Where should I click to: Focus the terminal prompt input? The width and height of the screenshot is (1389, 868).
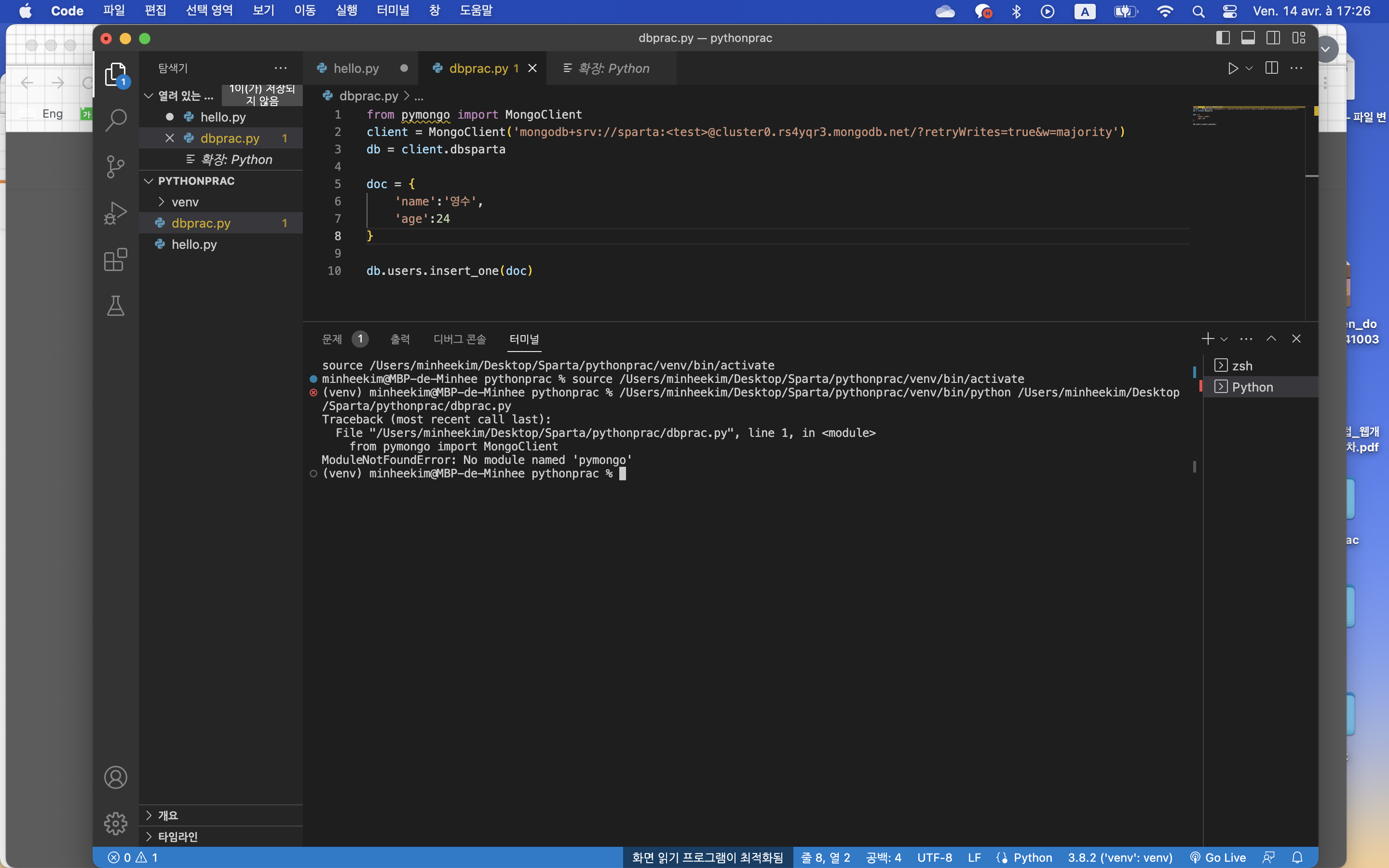tap(622, 474)
